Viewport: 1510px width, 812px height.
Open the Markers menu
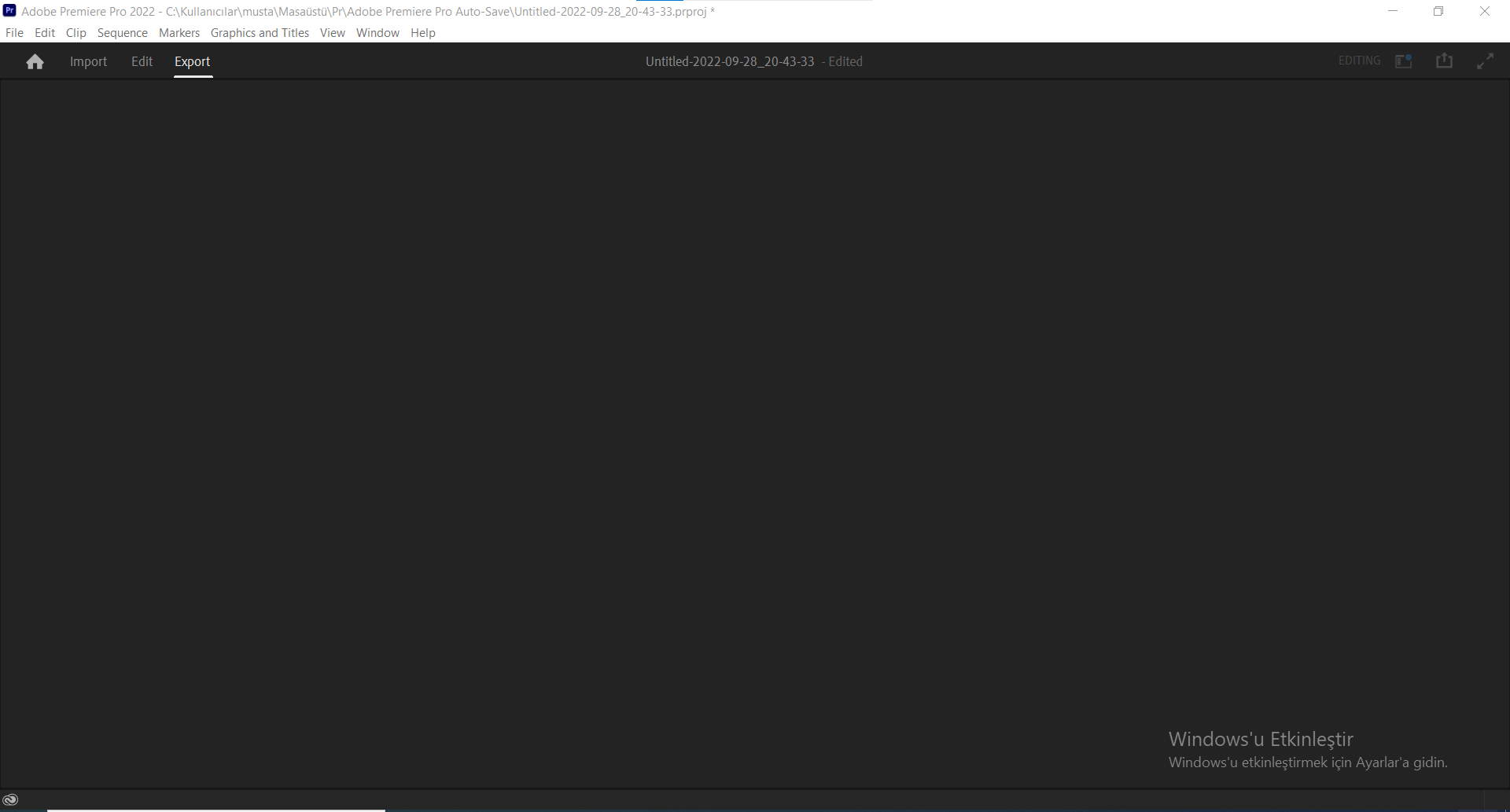point(179,32)
